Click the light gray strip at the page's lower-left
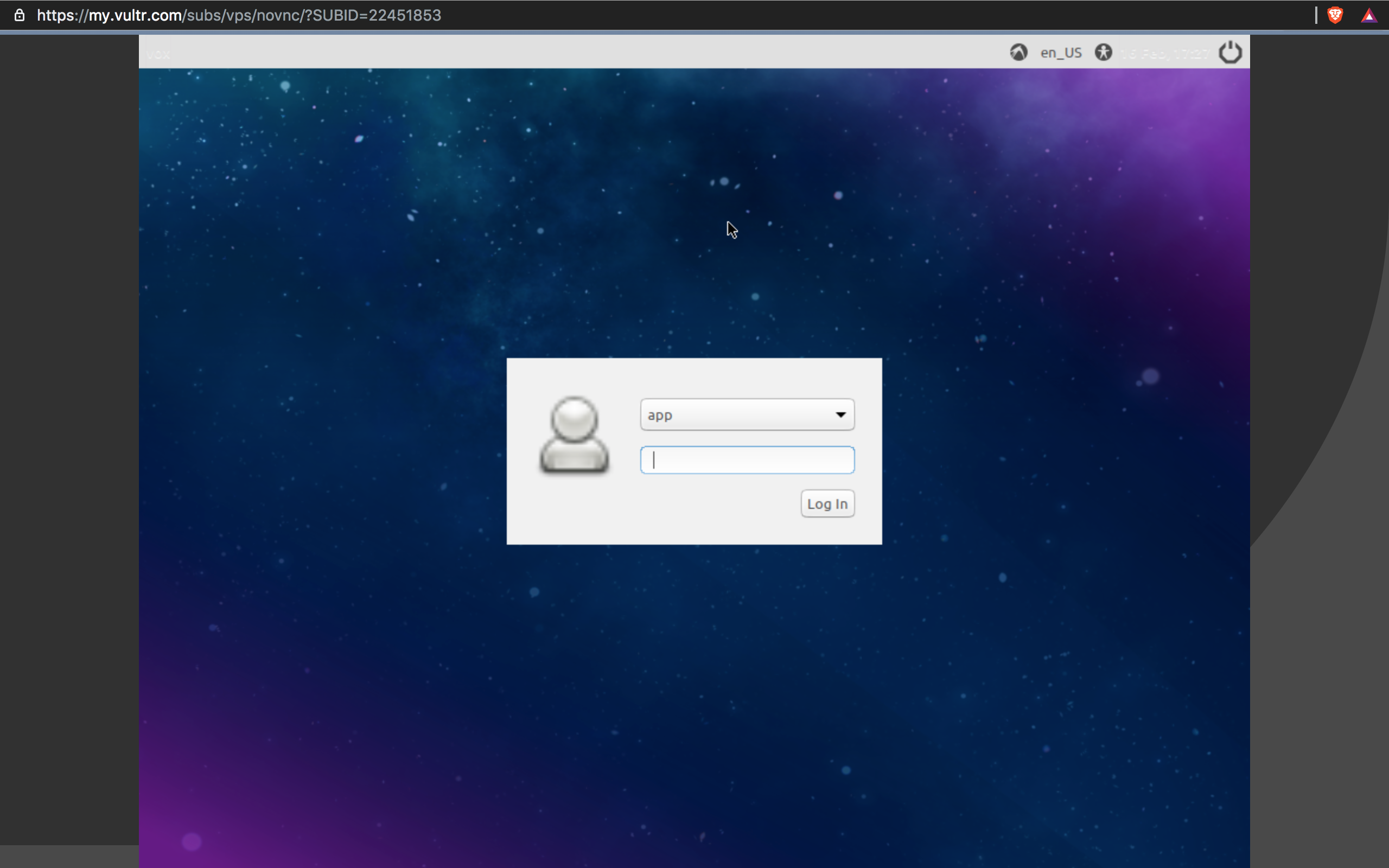The image size is (1389, 868). [69, 856]
